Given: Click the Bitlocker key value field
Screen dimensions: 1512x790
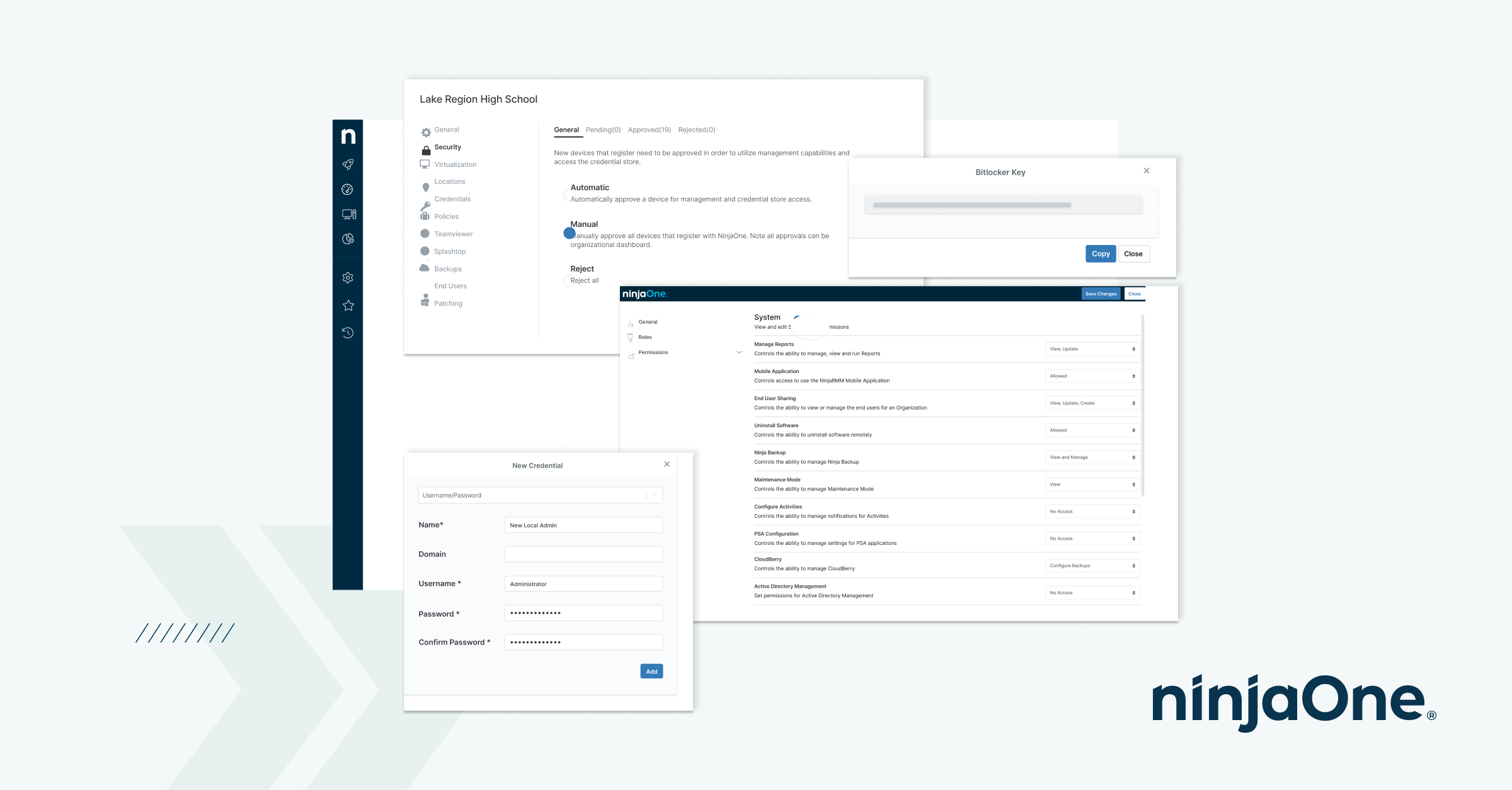Looking at the screenshot, I should (1004, 205).
